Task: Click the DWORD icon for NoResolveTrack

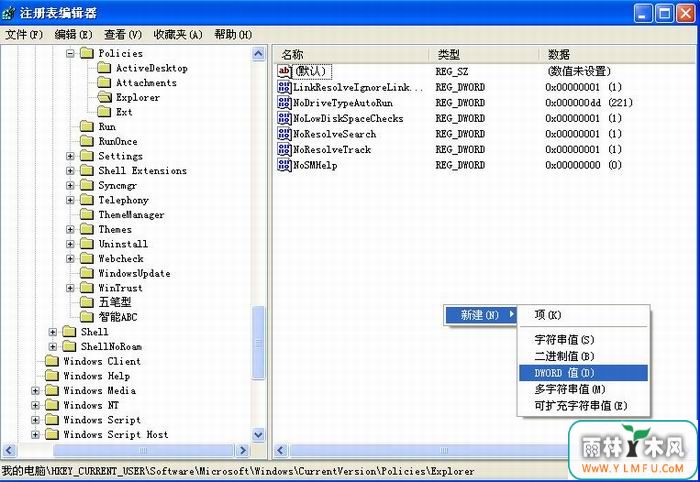Action: (284, 150)
